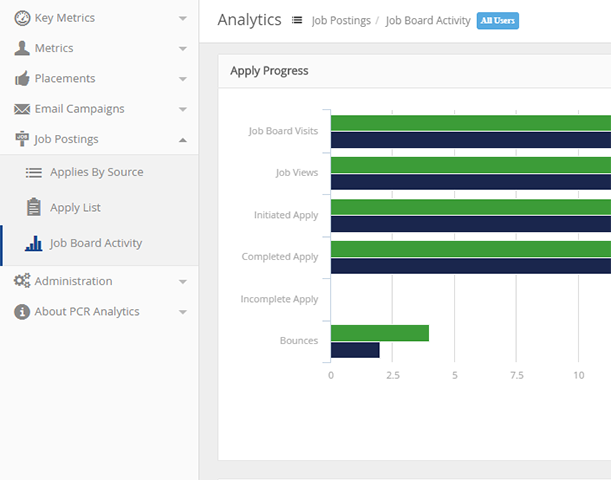Click the Email Campaigns envelope icon
The width and height of the screenshot is (611, 480).
22,109
